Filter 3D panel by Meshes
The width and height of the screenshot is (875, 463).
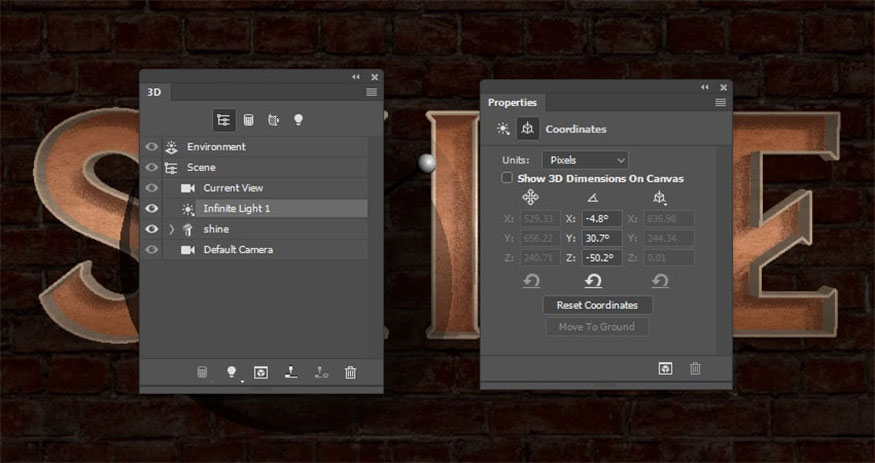coord(248,120)
